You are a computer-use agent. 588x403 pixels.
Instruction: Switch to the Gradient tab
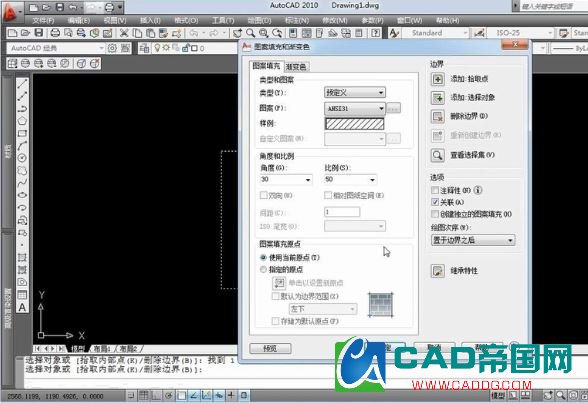click(296, 67)
